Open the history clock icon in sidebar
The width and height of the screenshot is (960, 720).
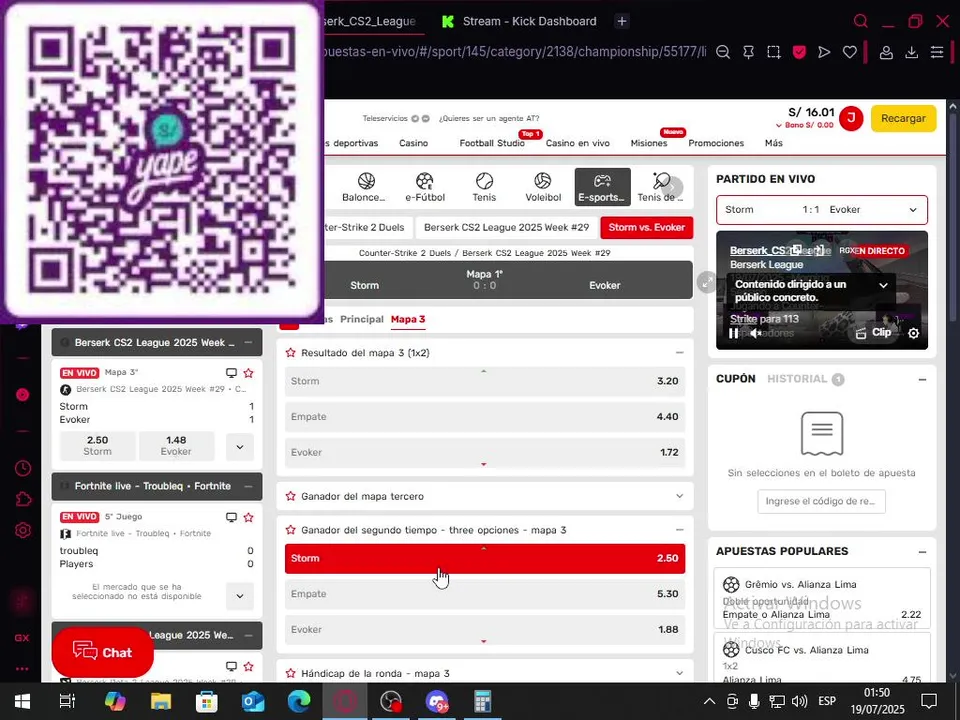pyautogui.click(x=23, y=468)
